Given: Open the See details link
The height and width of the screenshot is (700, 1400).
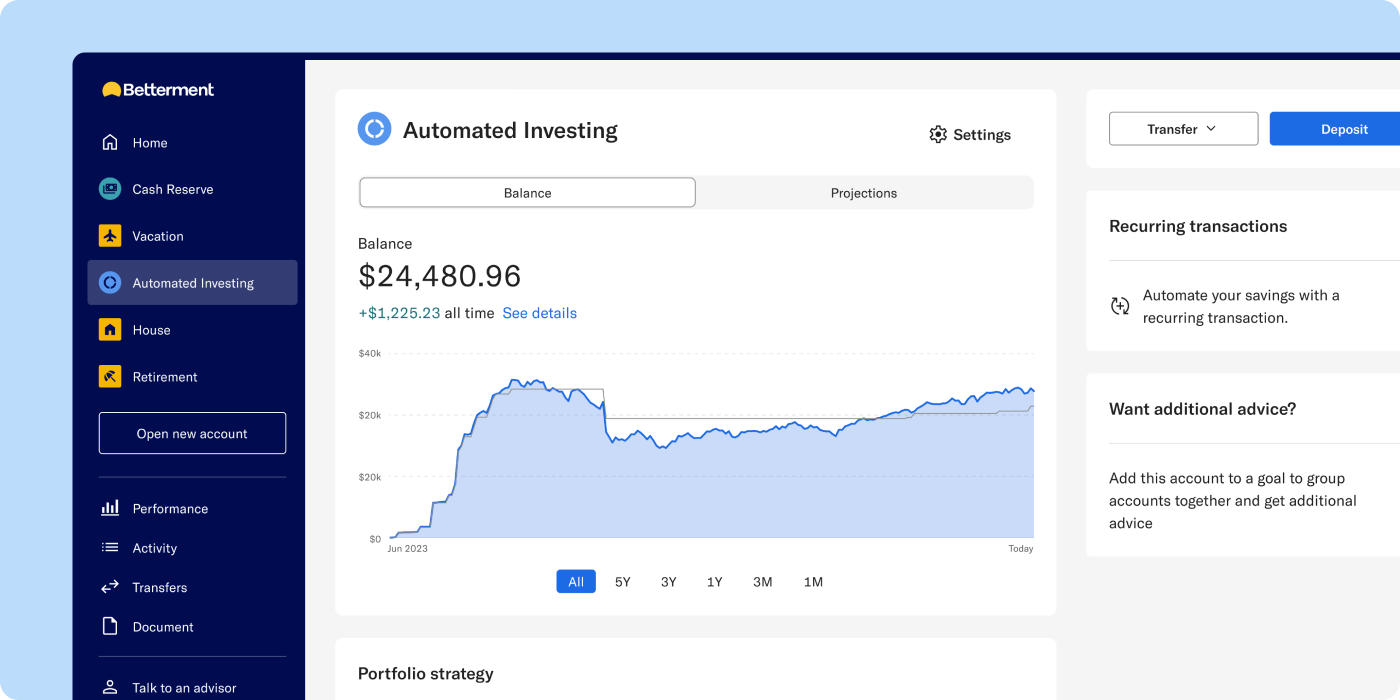Looking at the screenshot, I should (x=539, y=313).
